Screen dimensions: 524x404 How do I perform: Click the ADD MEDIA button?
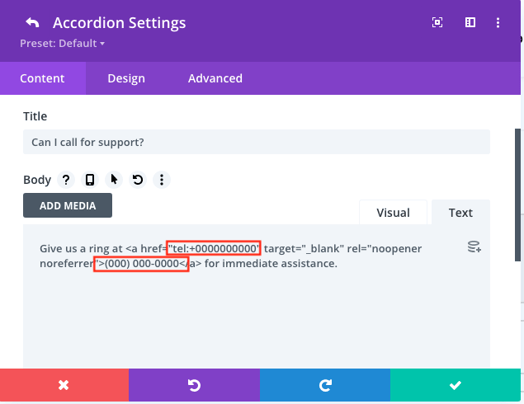[68, 206]
